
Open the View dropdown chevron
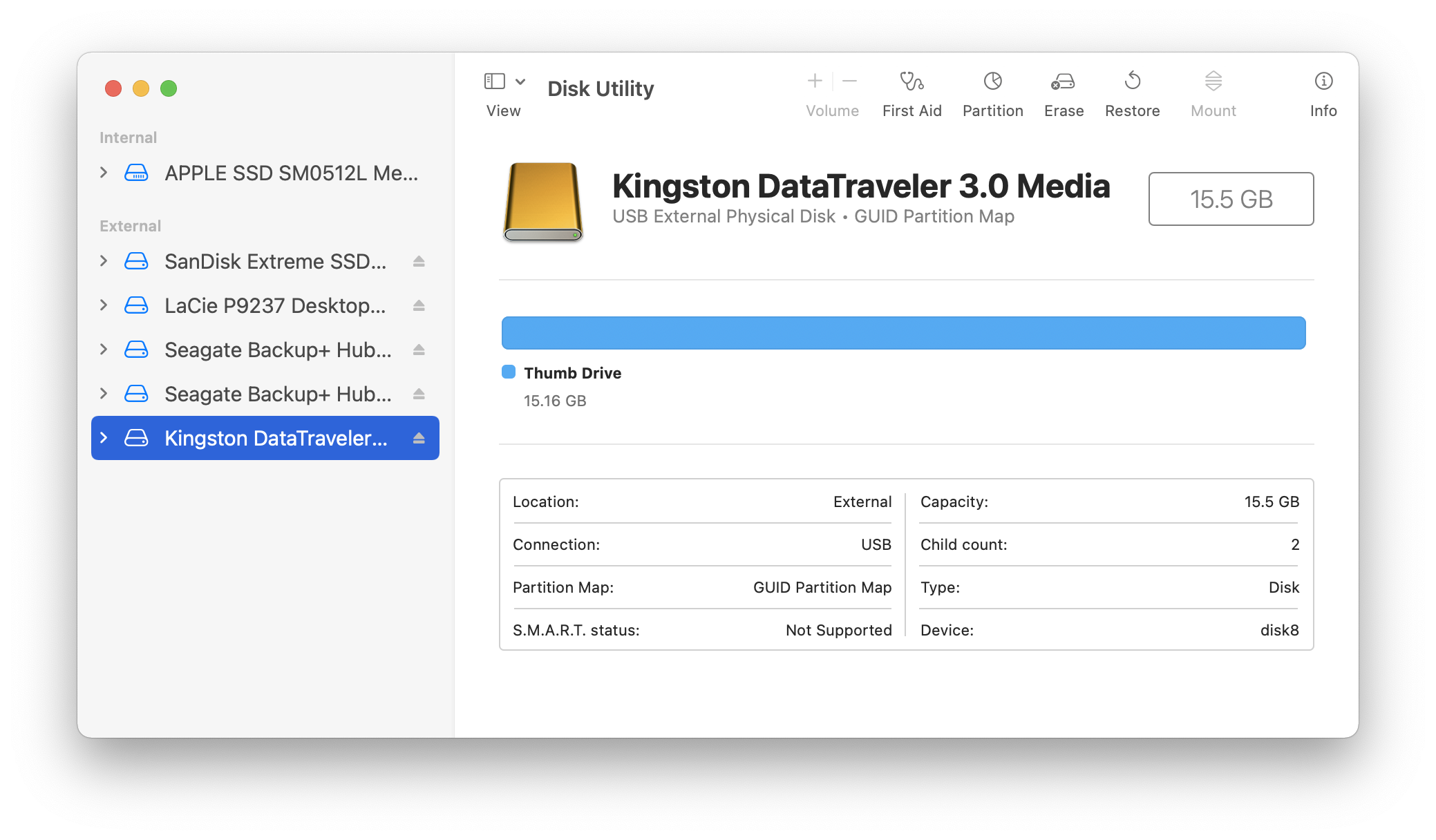click(520, 82)
